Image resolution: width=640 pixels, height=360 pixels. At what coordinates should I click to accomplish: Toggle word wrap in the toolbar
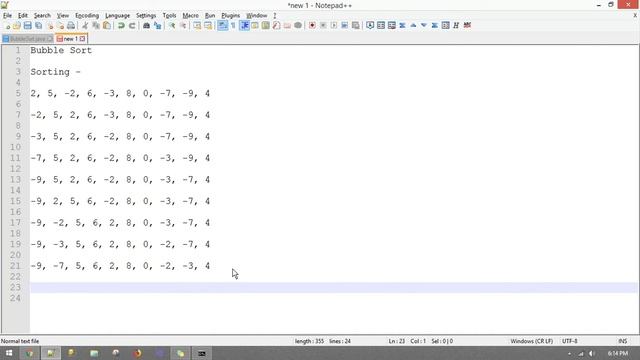[222, 26]
